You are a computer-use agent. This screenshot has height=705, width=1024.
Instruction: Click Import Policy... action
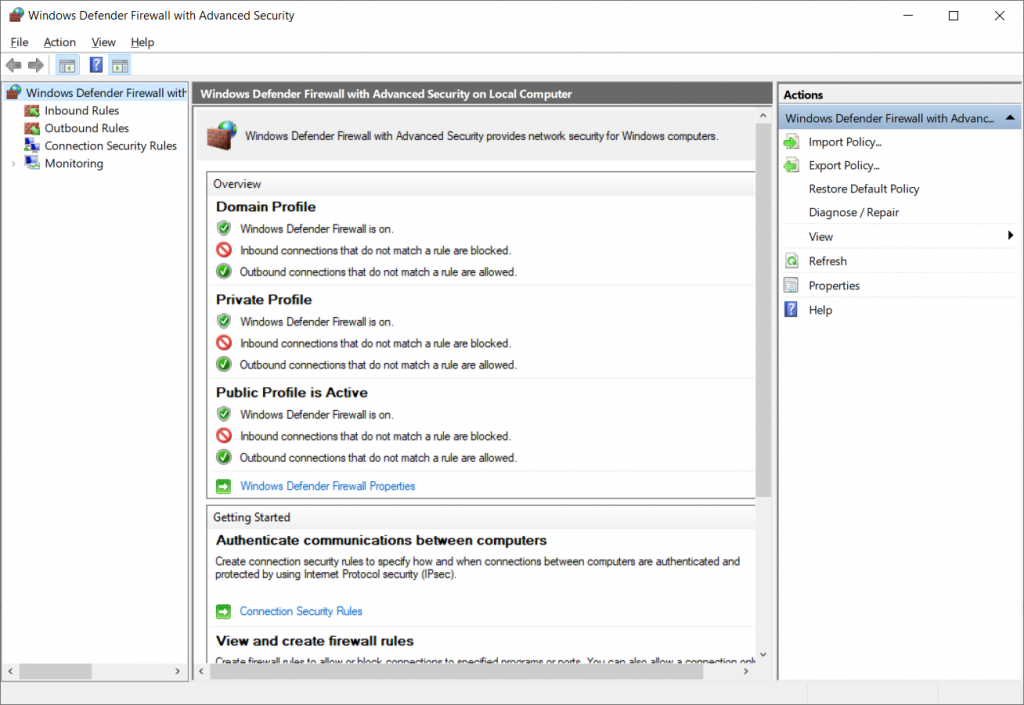click(x=845, y=142)
